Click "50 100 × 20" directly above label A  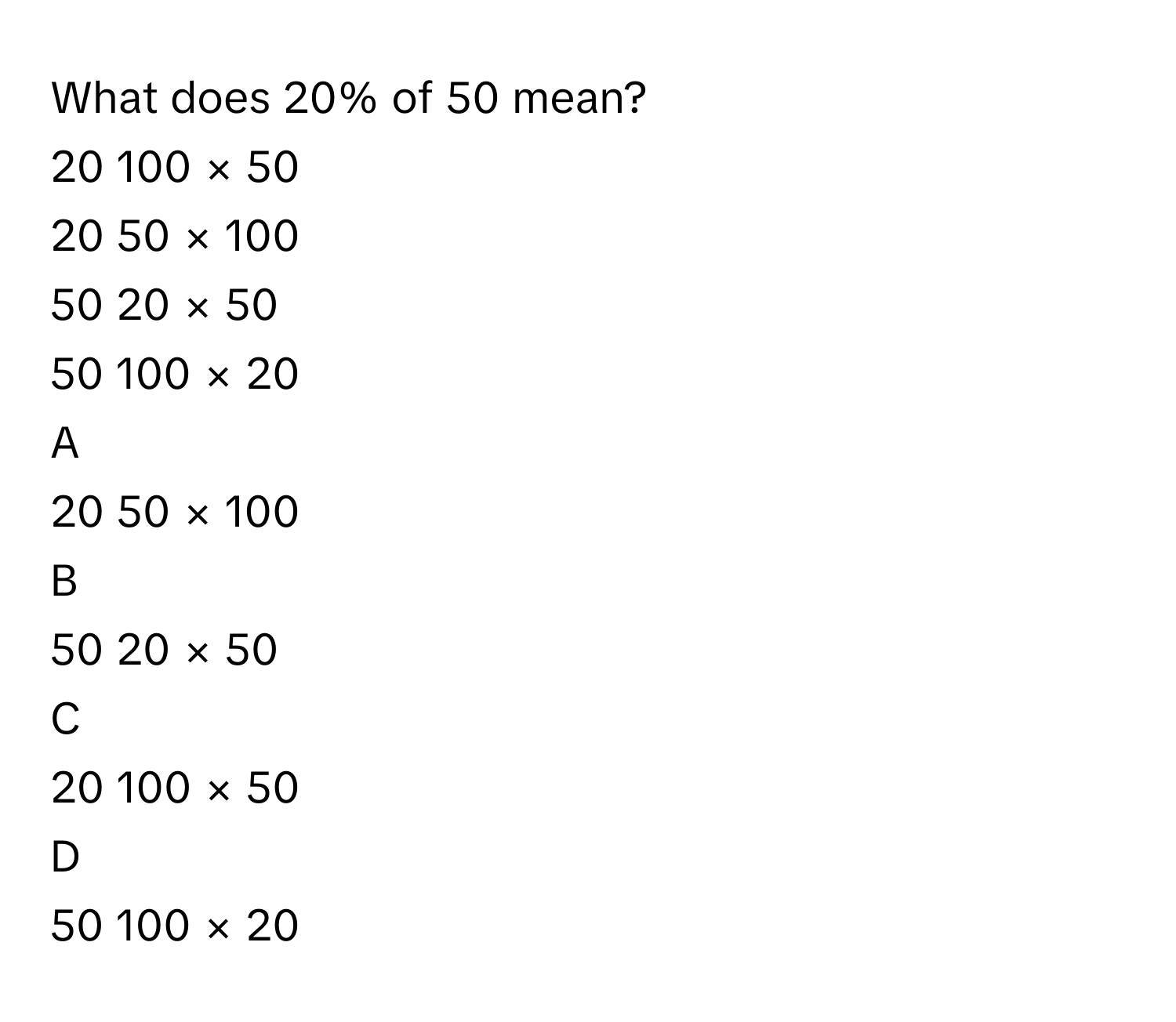point(175,374)
